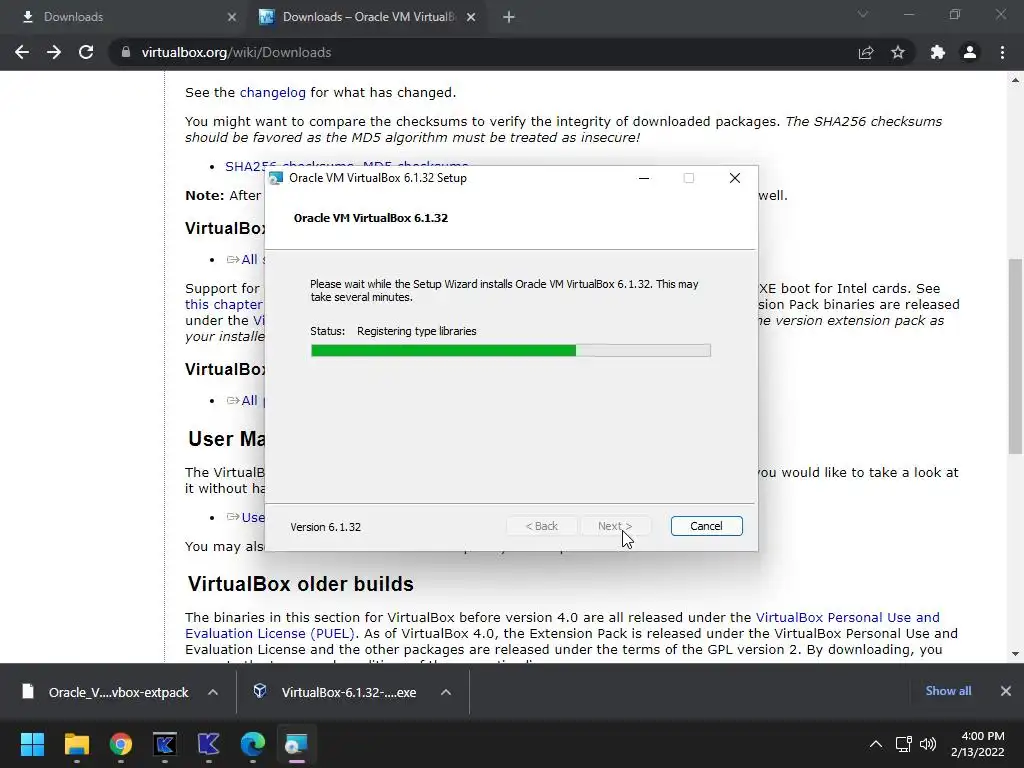Screen dimensions: 1024x768
Task: Close the Oracle VM VirtualBox tab
Action: click(471, 17)
